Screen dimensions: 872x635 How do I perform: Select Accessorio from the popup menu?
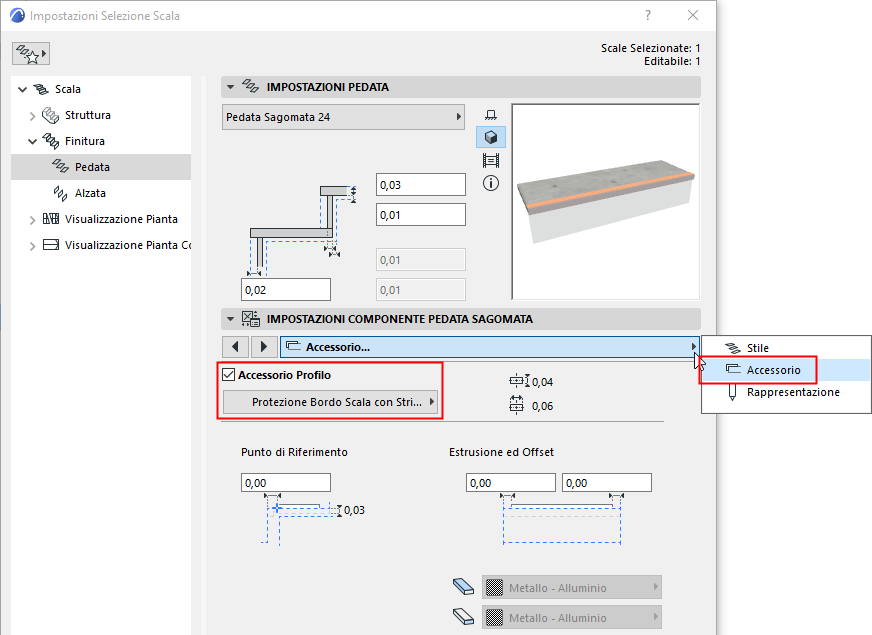[785, 370]
